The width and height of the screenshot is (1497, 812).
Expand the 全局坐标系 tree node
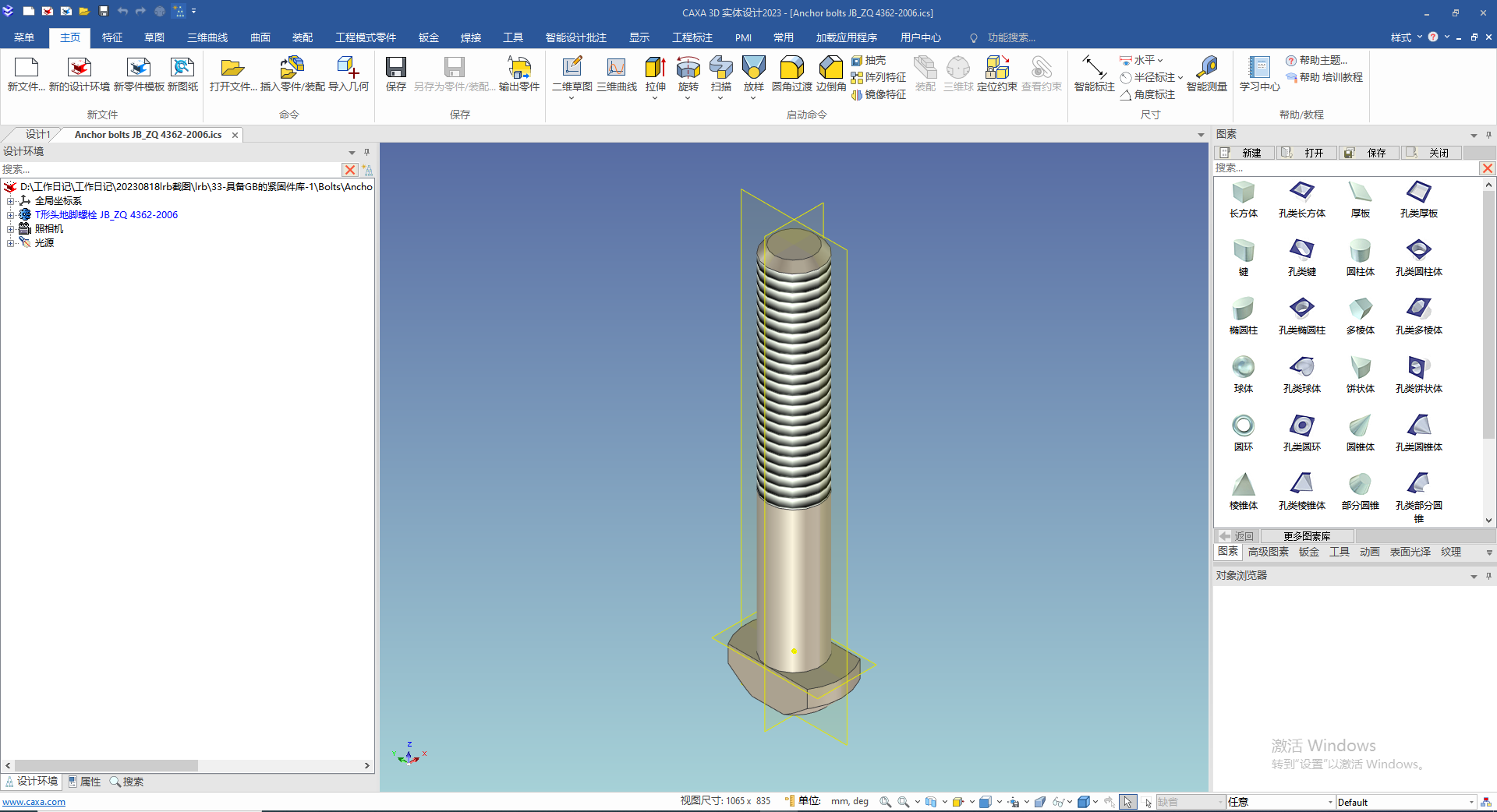pos(11,201)
